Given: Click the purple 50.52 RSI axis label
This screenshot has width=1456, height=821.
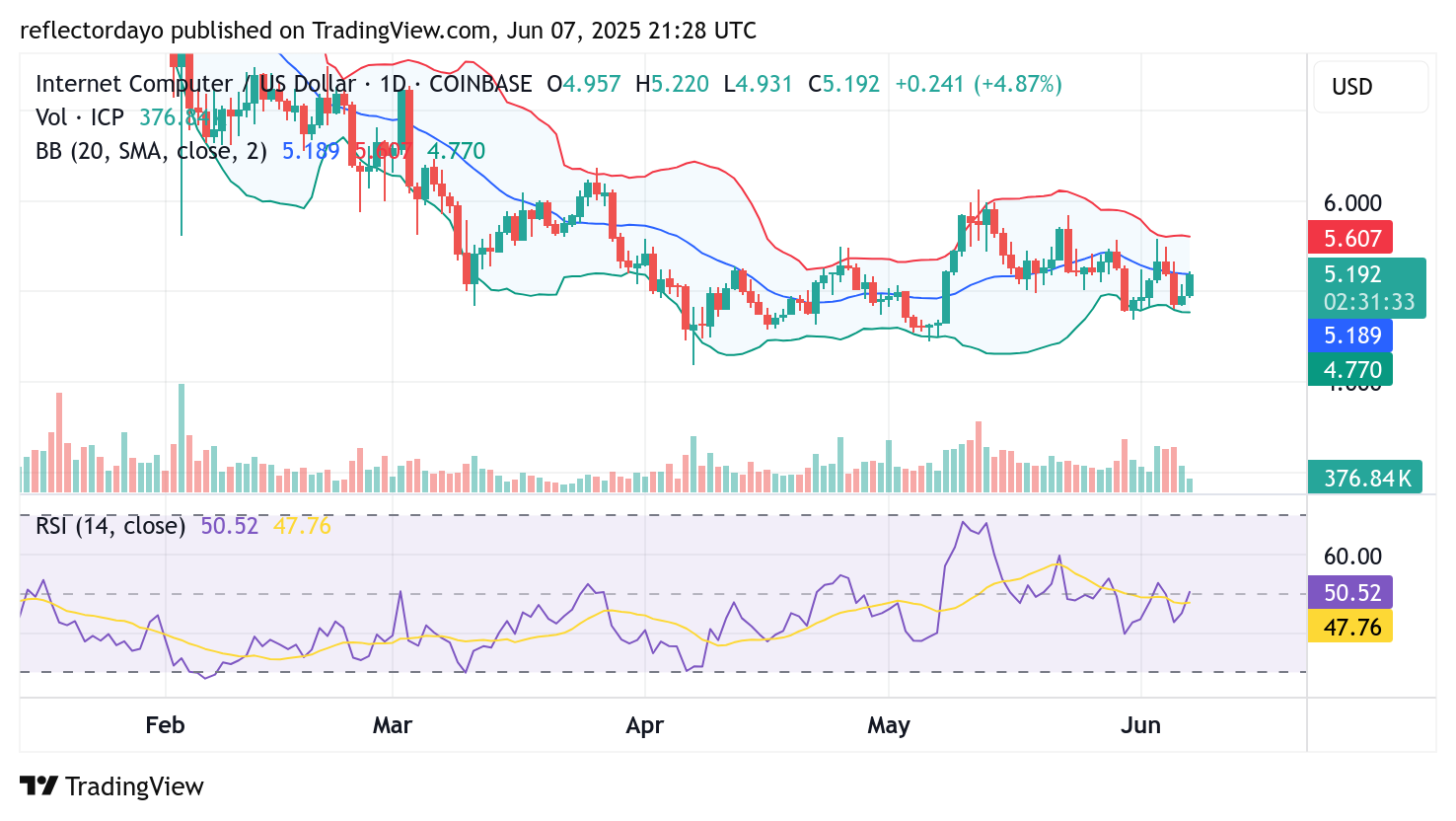Looking at the screenshot, I should pyautogui.click(x=1350, y=592).
